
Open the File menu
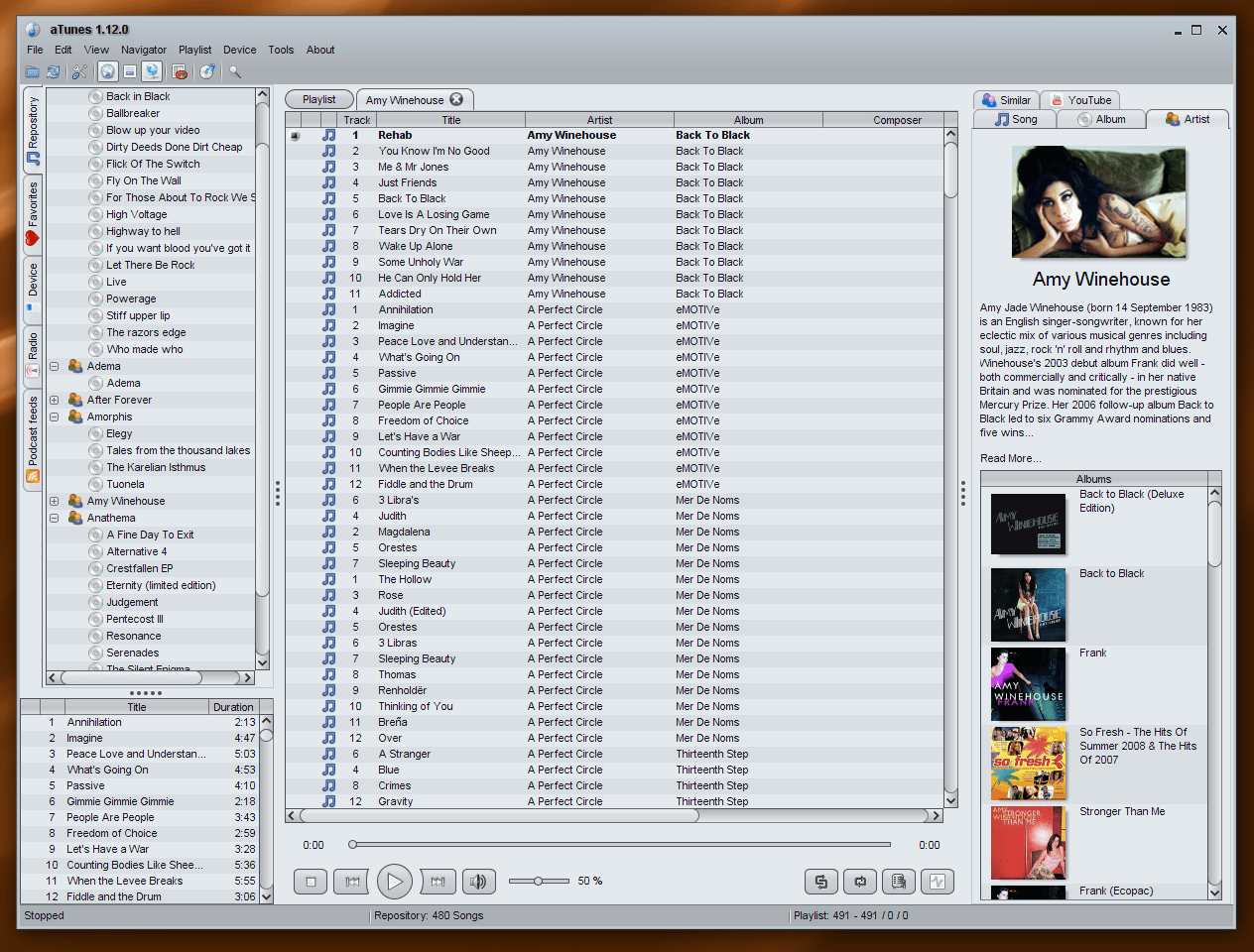pos(35,50)
